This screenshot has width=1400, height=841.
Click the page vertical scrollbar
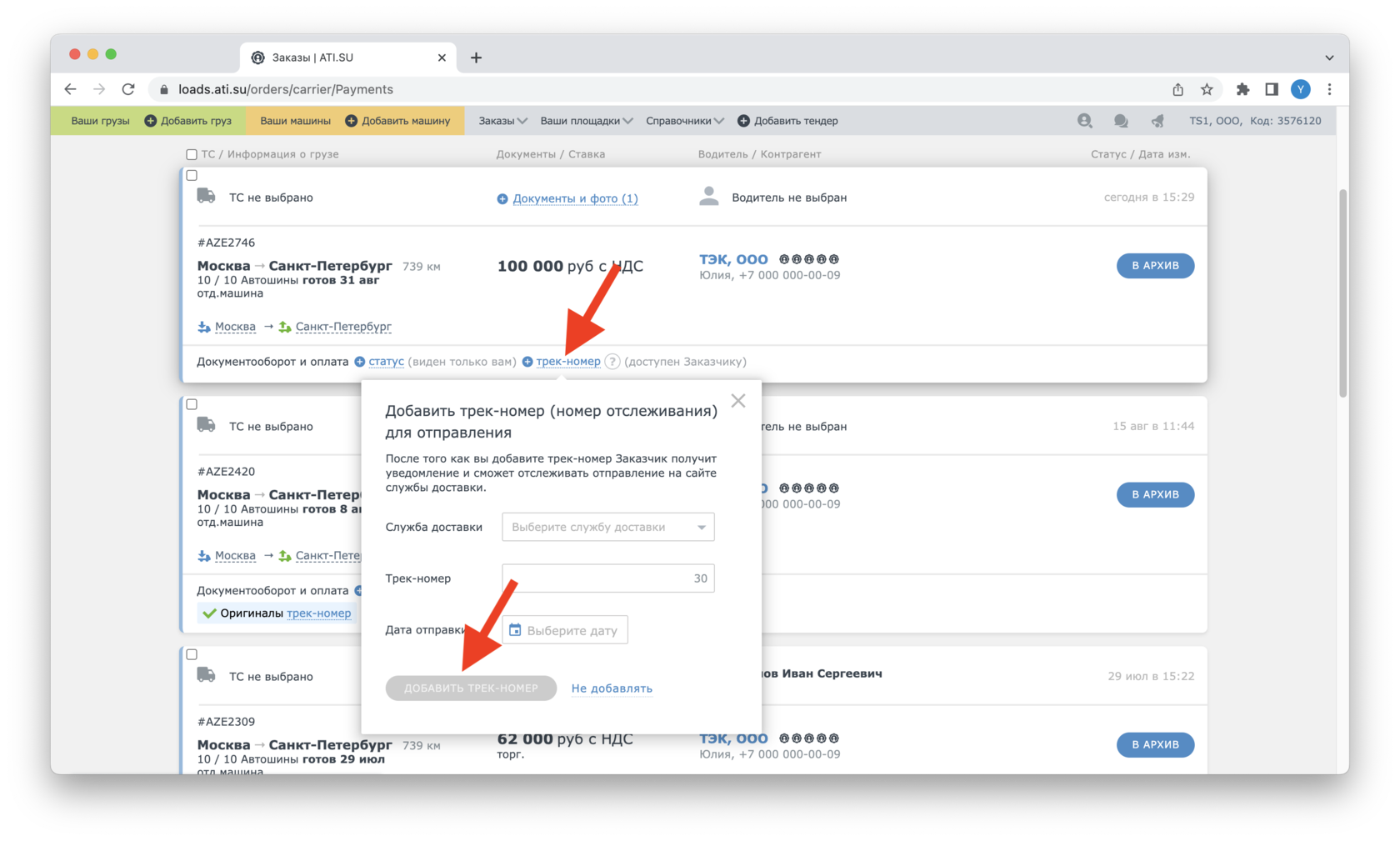[1342, 292]
